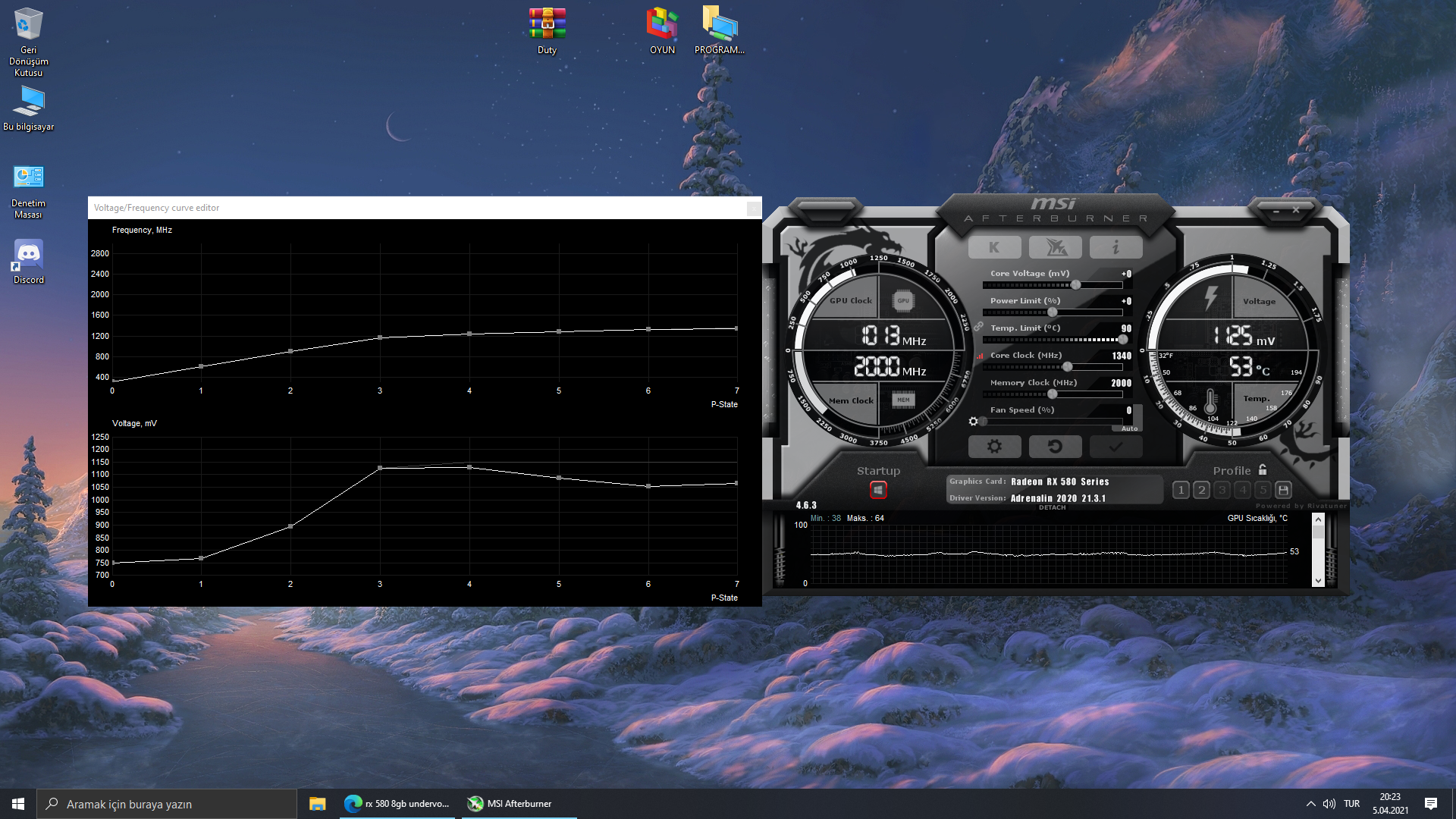Click the Core Clock slider handle

coord(1067,367)
